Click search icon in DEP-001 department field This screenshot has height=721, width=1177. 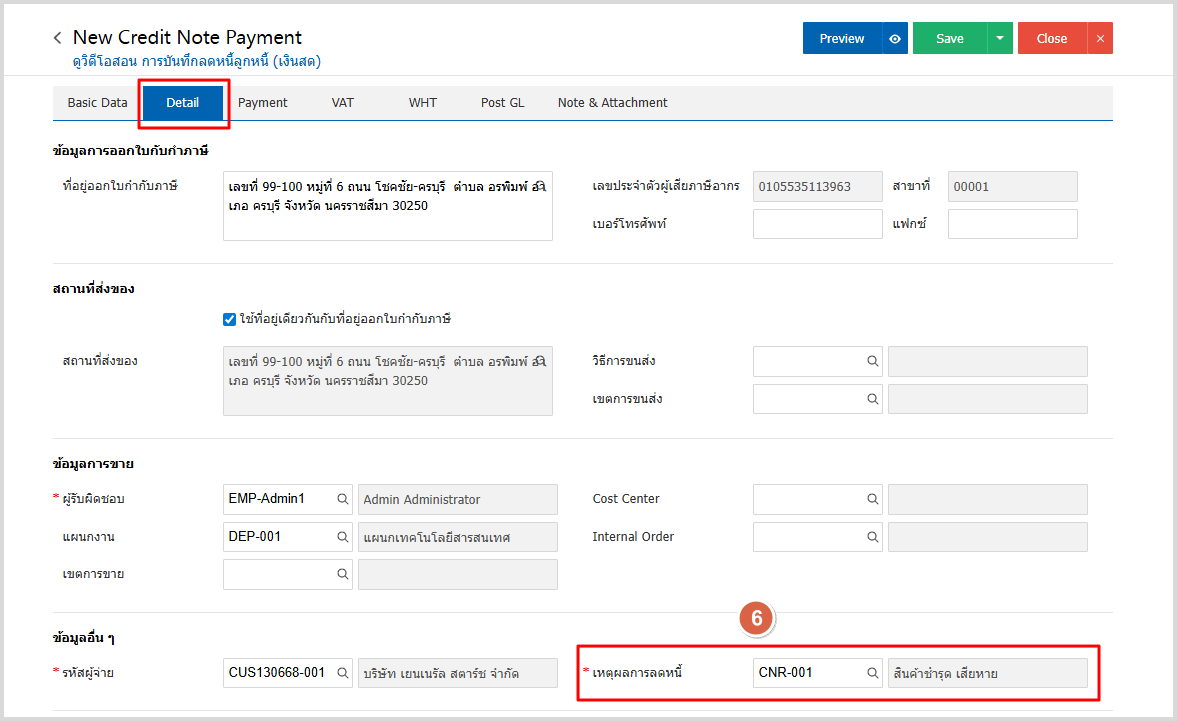point(342,537)
